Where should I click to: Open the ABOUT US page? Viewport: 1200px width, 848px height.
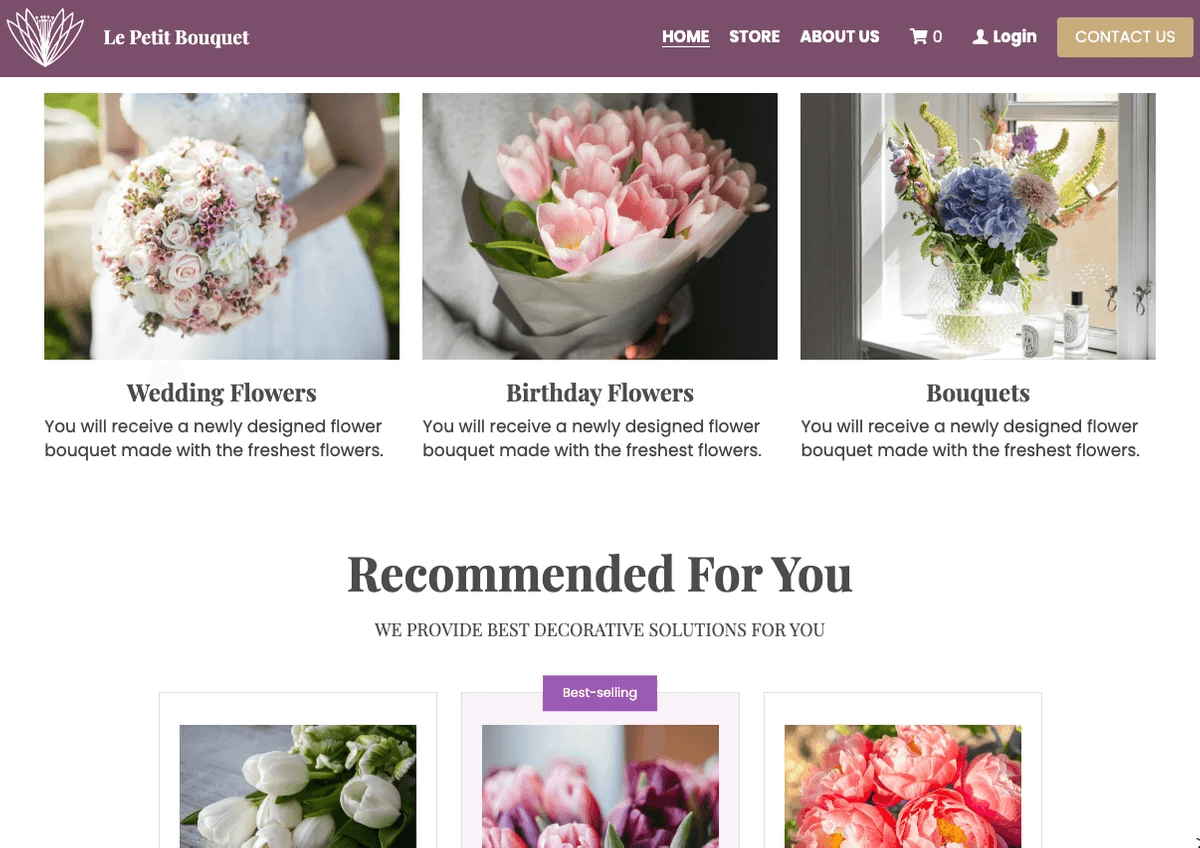click(840, 37)
